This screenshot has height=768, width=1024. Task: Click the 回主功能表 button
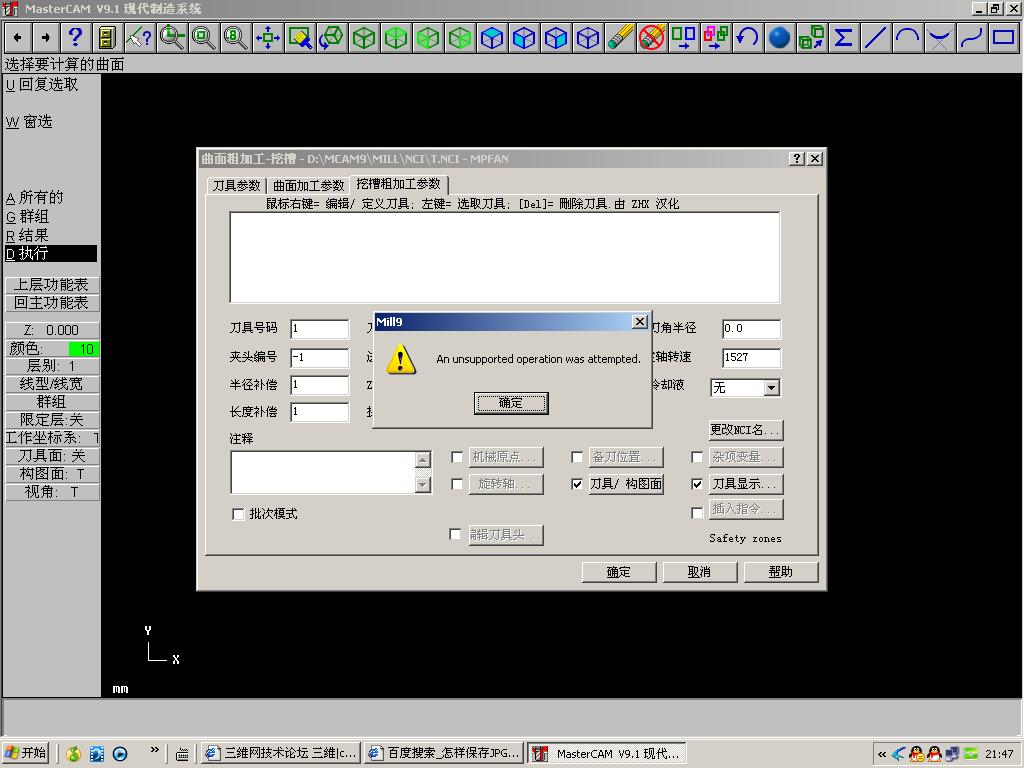pos(52,303)
